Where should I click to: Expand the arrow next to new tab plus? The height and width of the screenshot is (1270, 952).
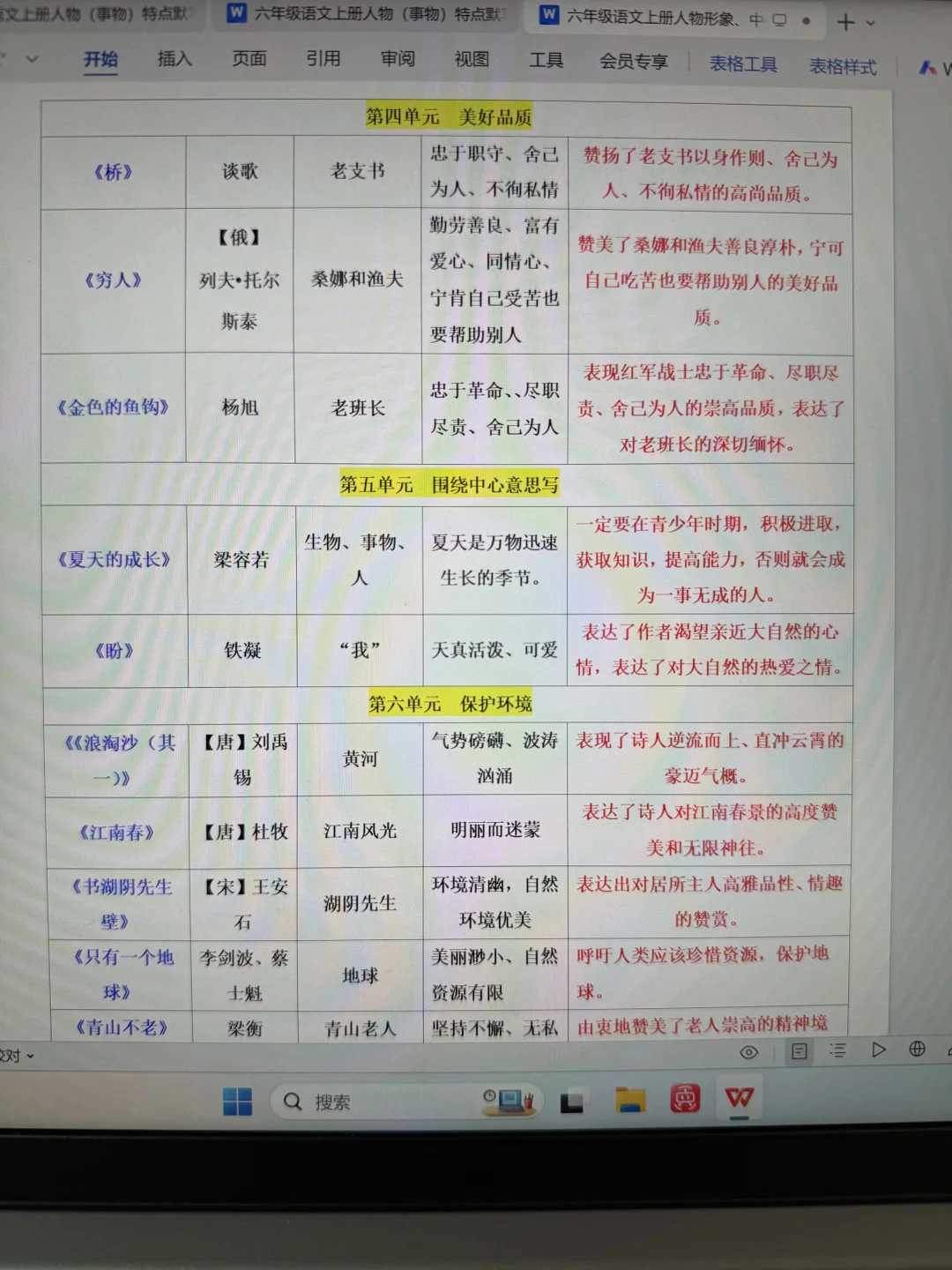[871, 23]
